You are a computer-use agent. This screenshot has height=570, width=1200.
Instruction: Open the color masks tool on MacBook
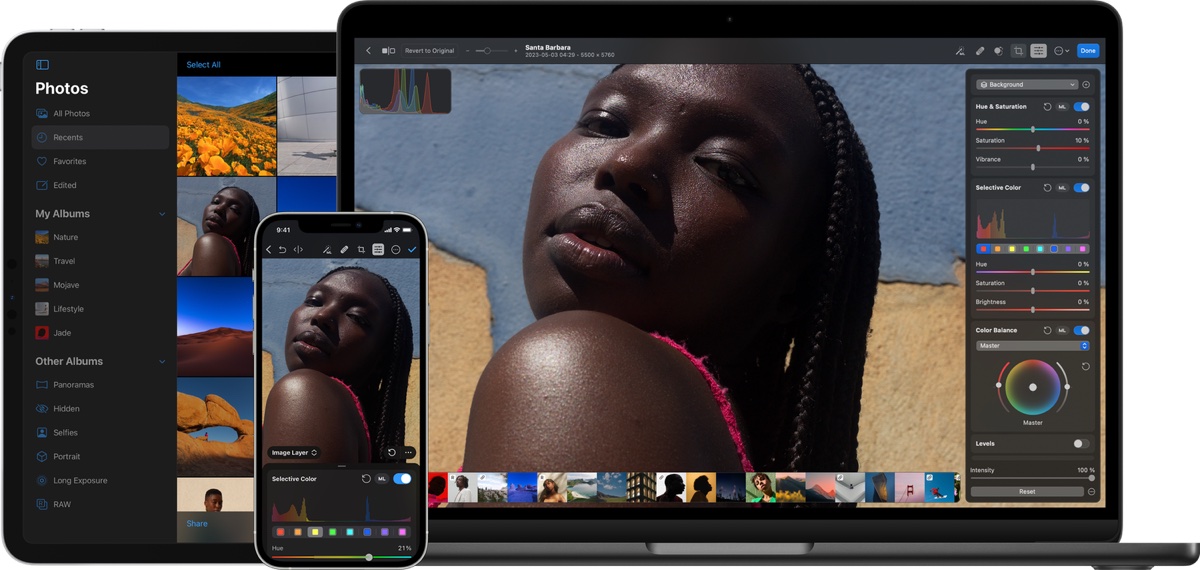pos(998,50)
